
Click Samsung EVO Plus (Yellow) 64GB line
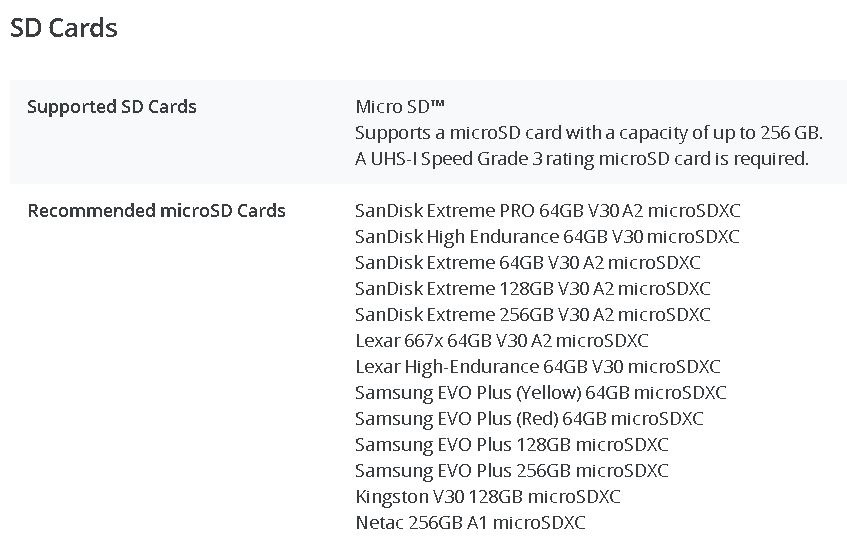[541, 393]
